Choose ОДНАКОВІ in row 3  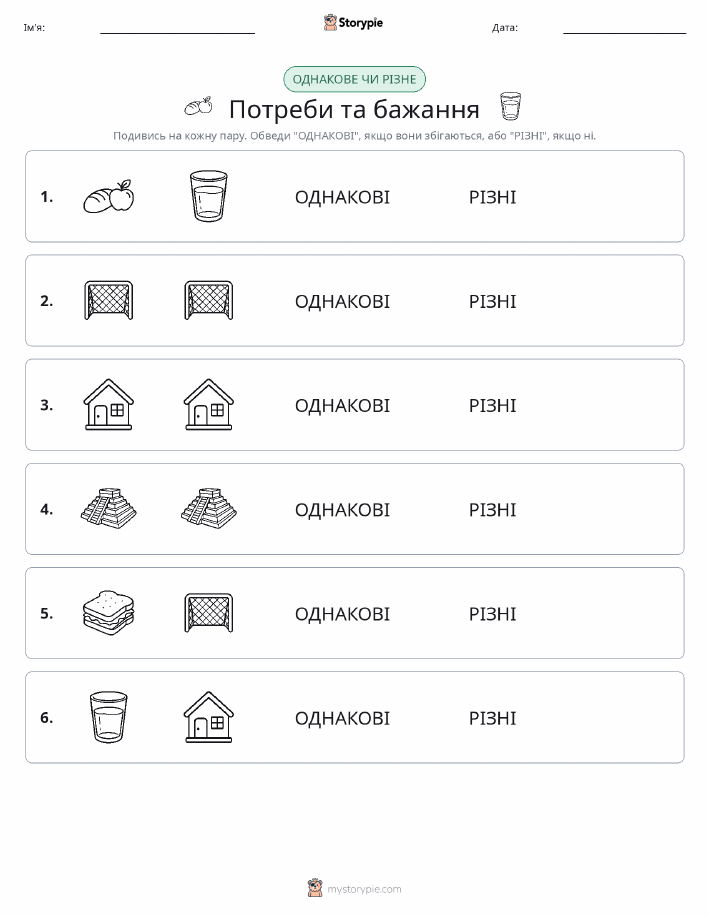[x=342, y=406]
